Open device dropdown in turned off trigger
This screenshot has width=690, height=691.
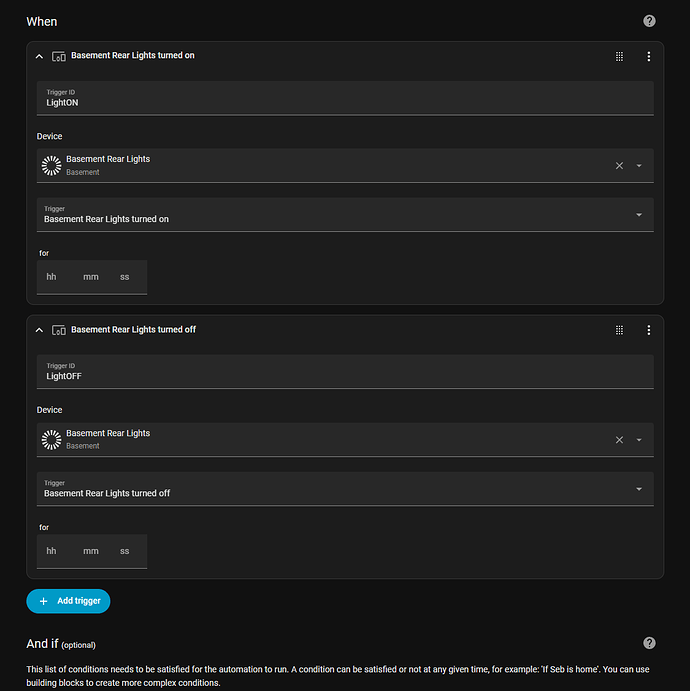pyautogui.click(x=639, y=439)
